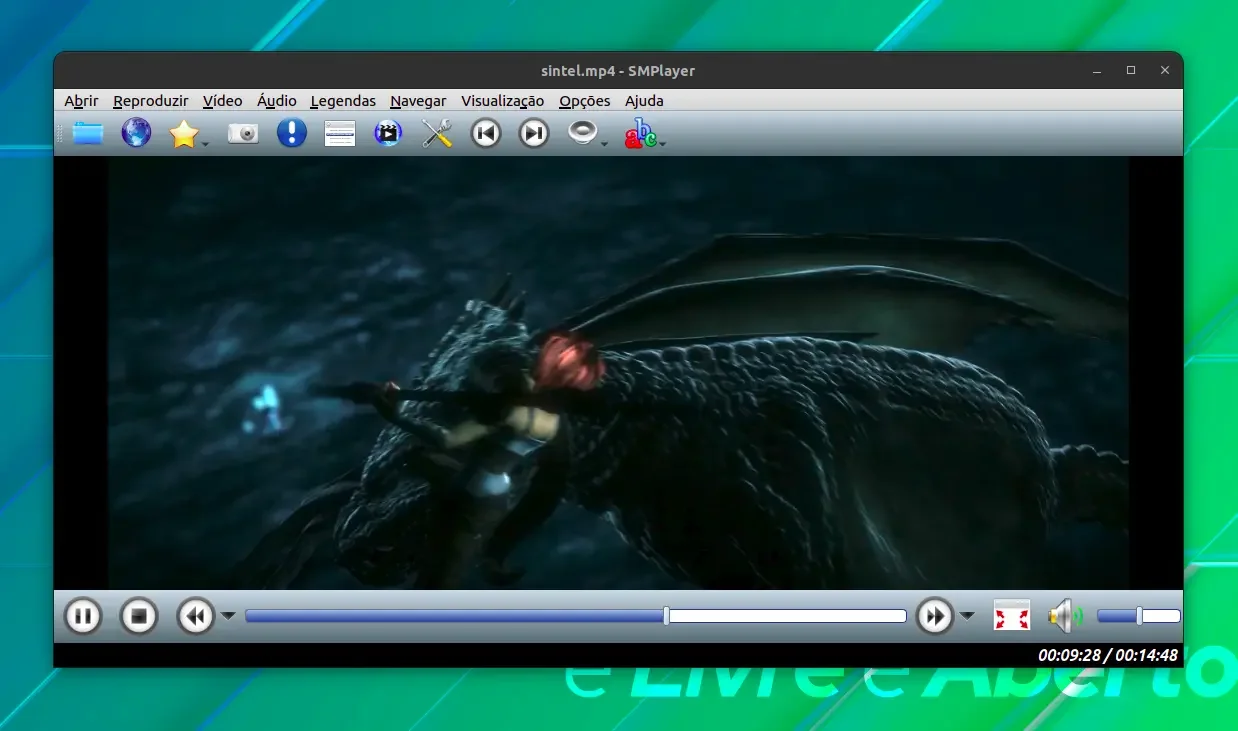Expand the rewind options dropdown arrow
1238x731 pixels.
228,616
